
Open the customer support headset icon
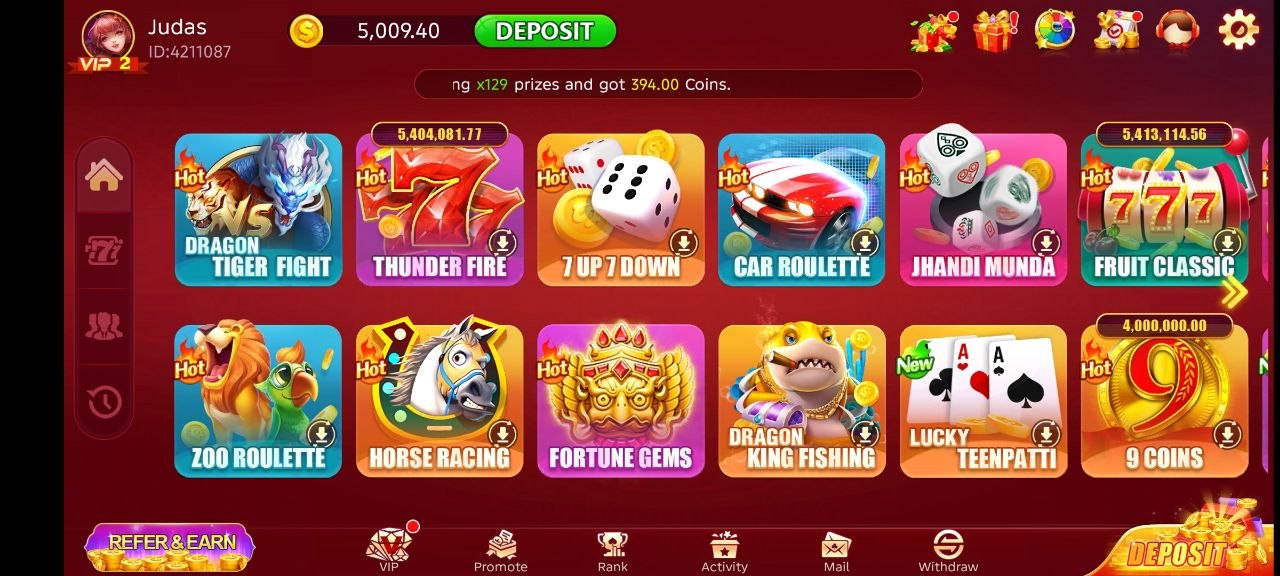(1178, 30)
